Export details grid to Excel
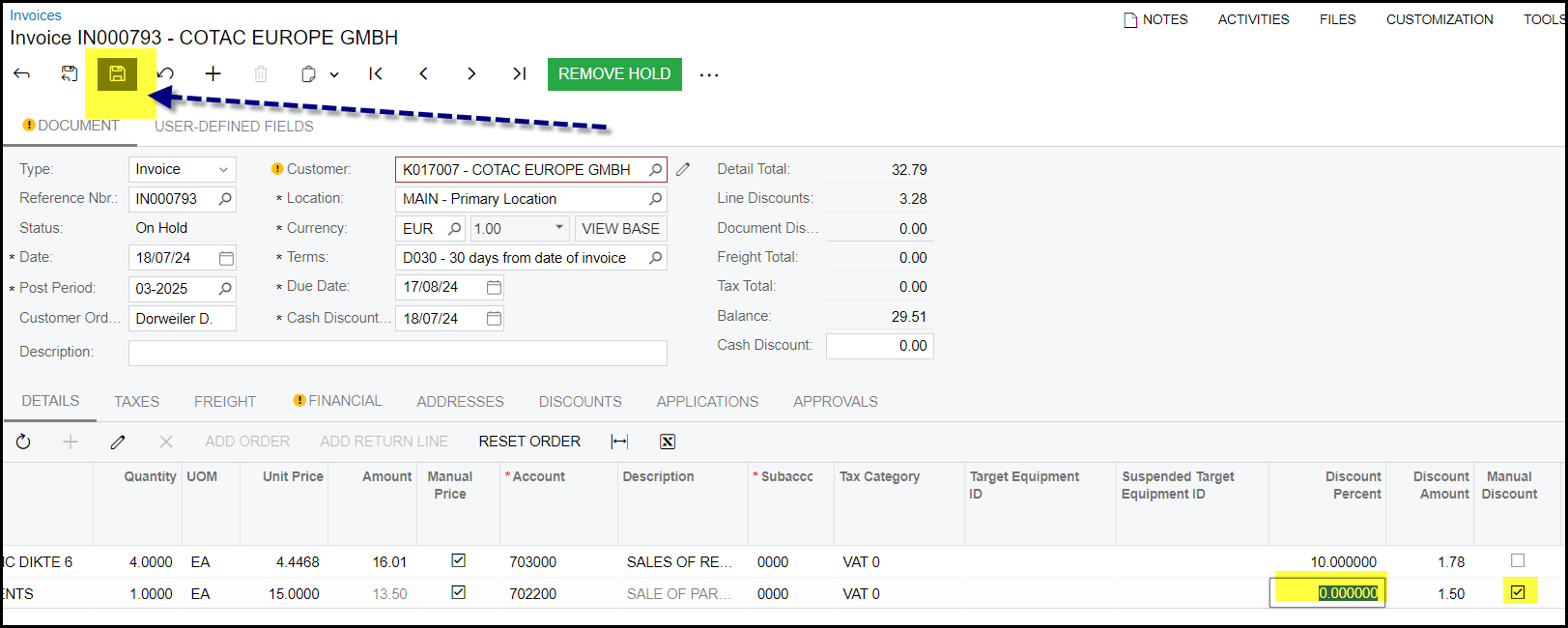The height and width of the screenshot is (628, 1568). pyautogui.click(x=668, y=442)
